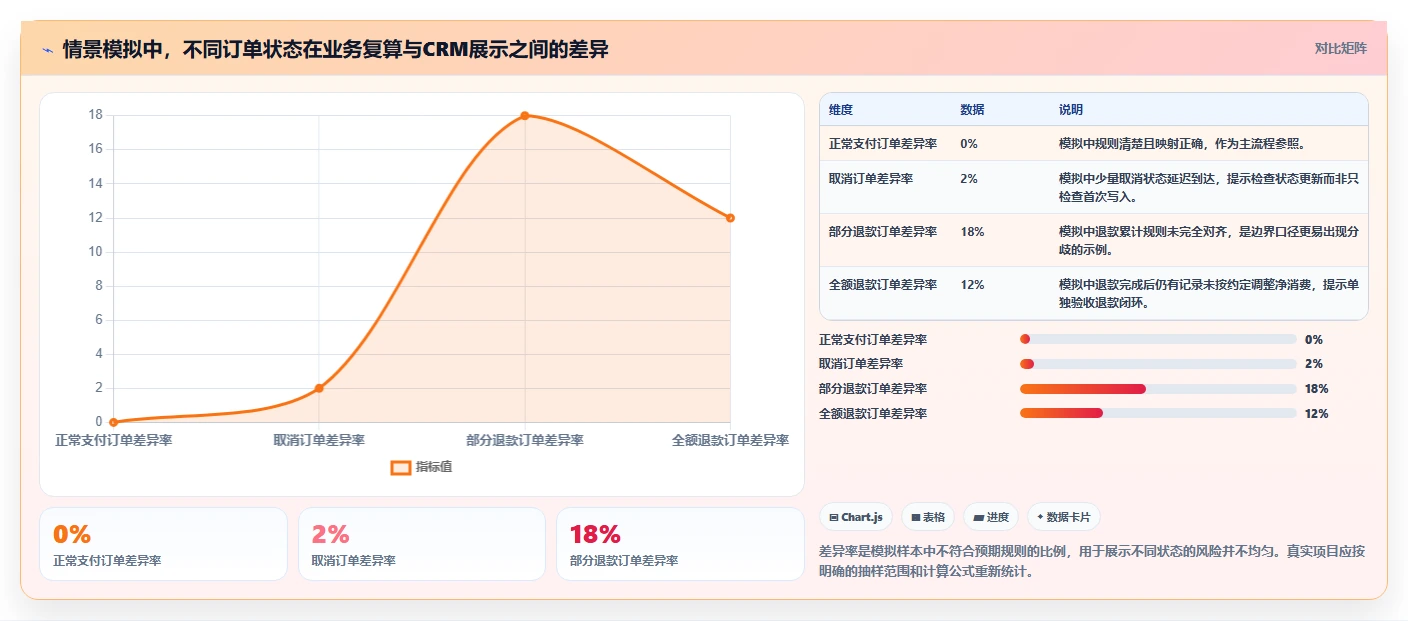Select 全额退款订单差异率 cell in the table
Viewport: 1408px width, 621px height.
click(x=883, y=285)
